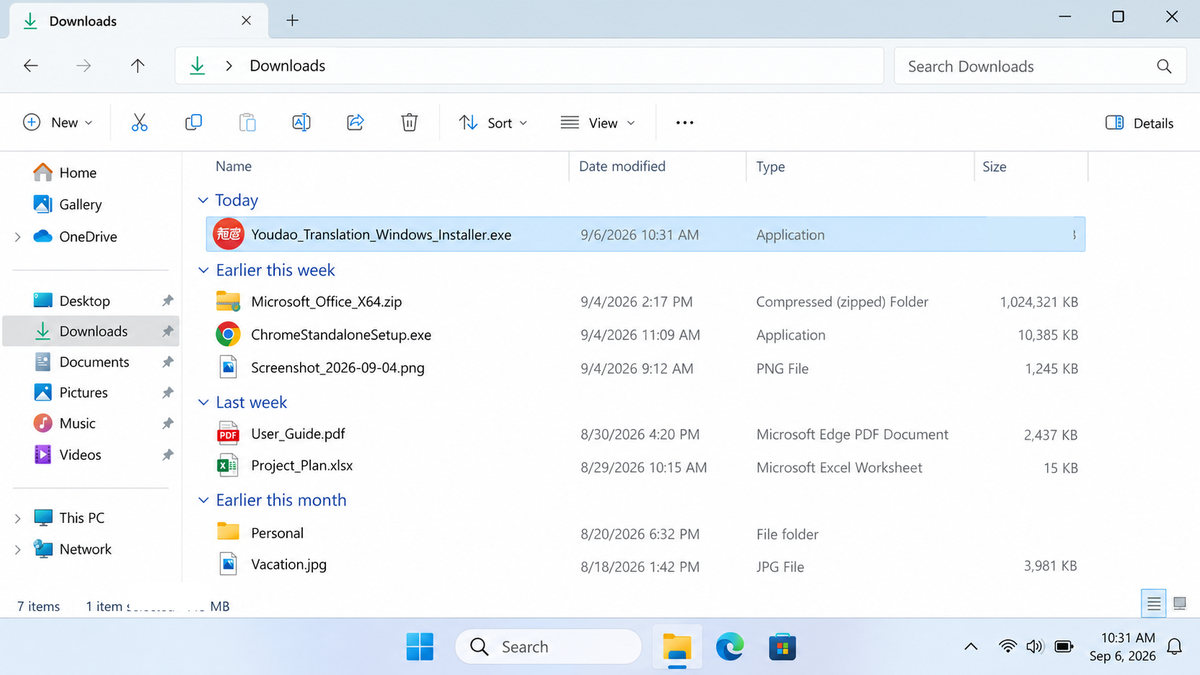Click the Youdao installer red icon

(x=229, y=234)
